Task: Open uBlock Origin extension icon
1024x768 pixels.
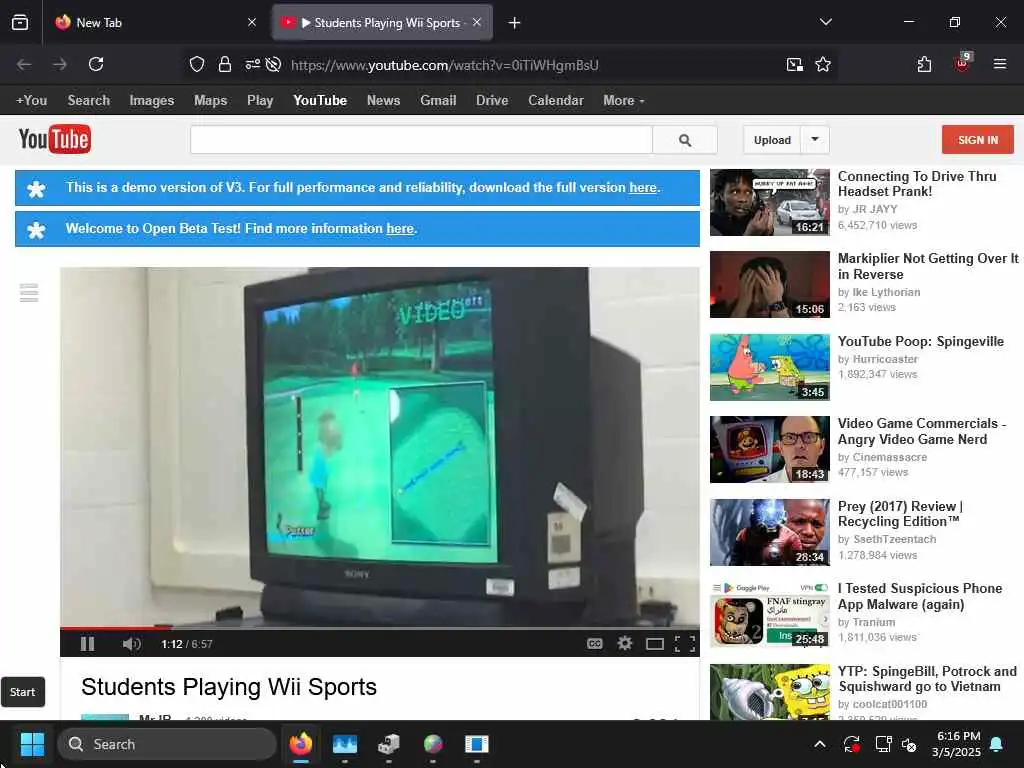Action: coord(962,63)
